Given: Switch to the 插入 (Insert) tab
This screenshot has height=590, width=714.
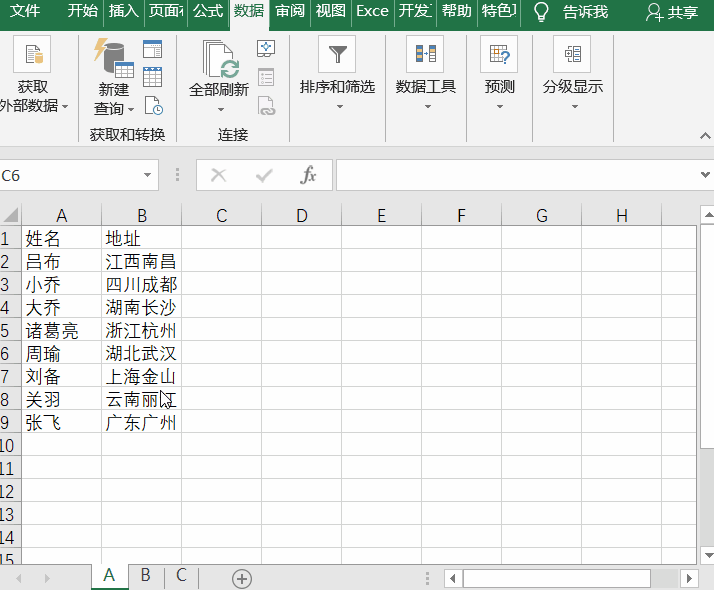Looking at the screenshot, I should click(123, 10).
